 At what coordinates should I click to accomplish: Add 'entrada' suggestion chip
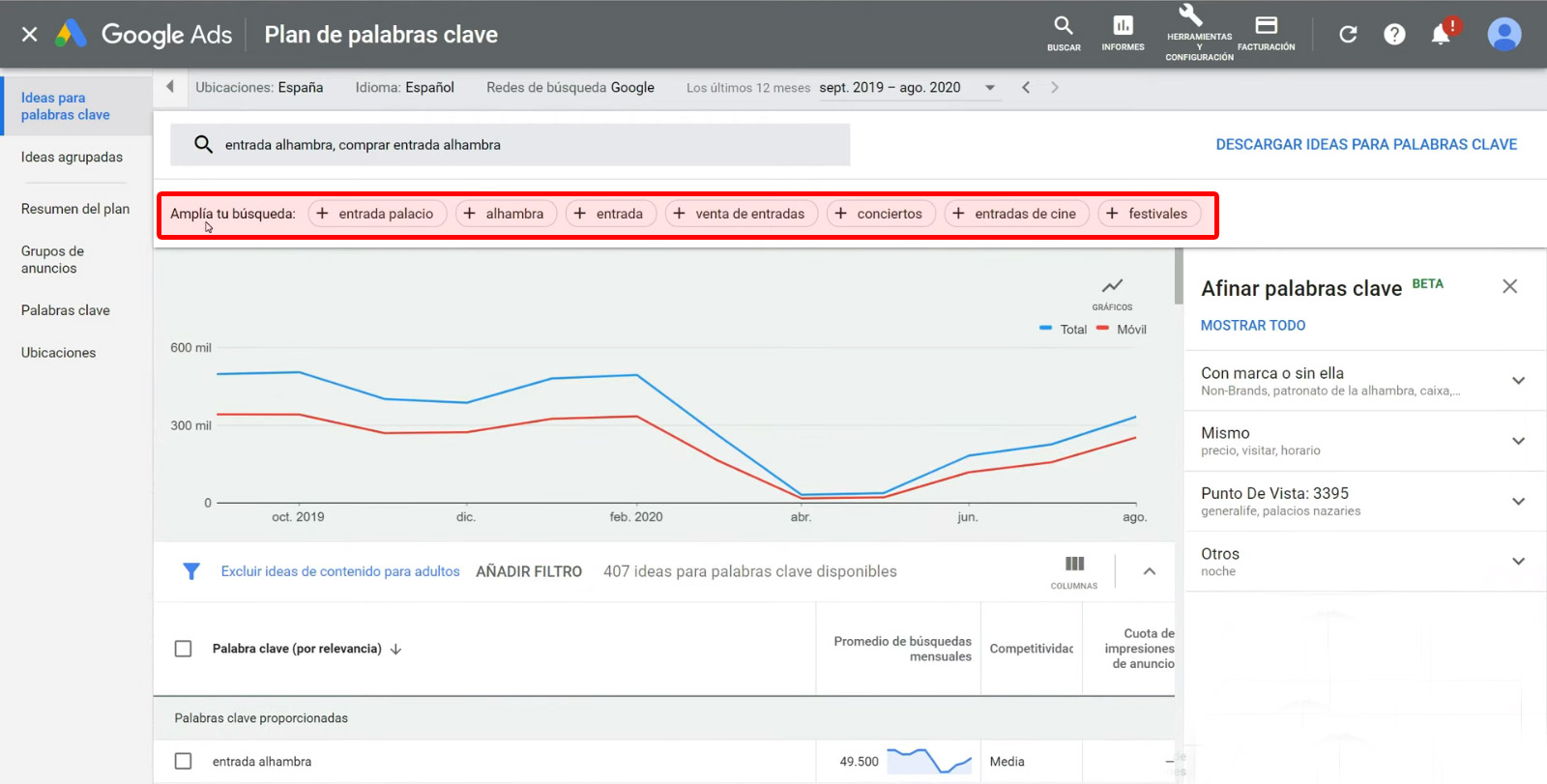click(x=611, y=214)
